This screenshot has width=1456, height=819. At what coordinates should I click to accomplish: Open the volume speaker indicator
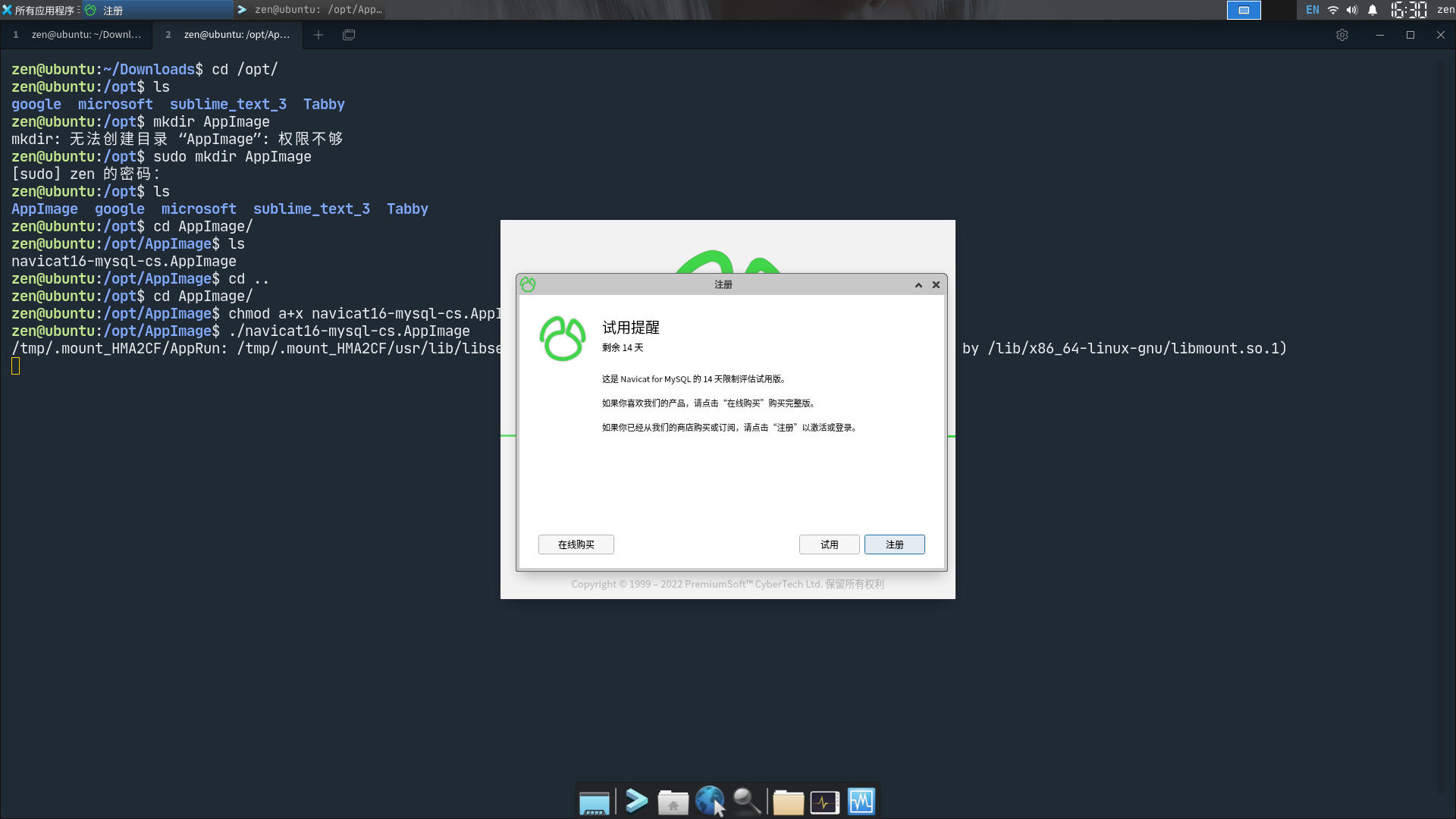coord(1352,10)
